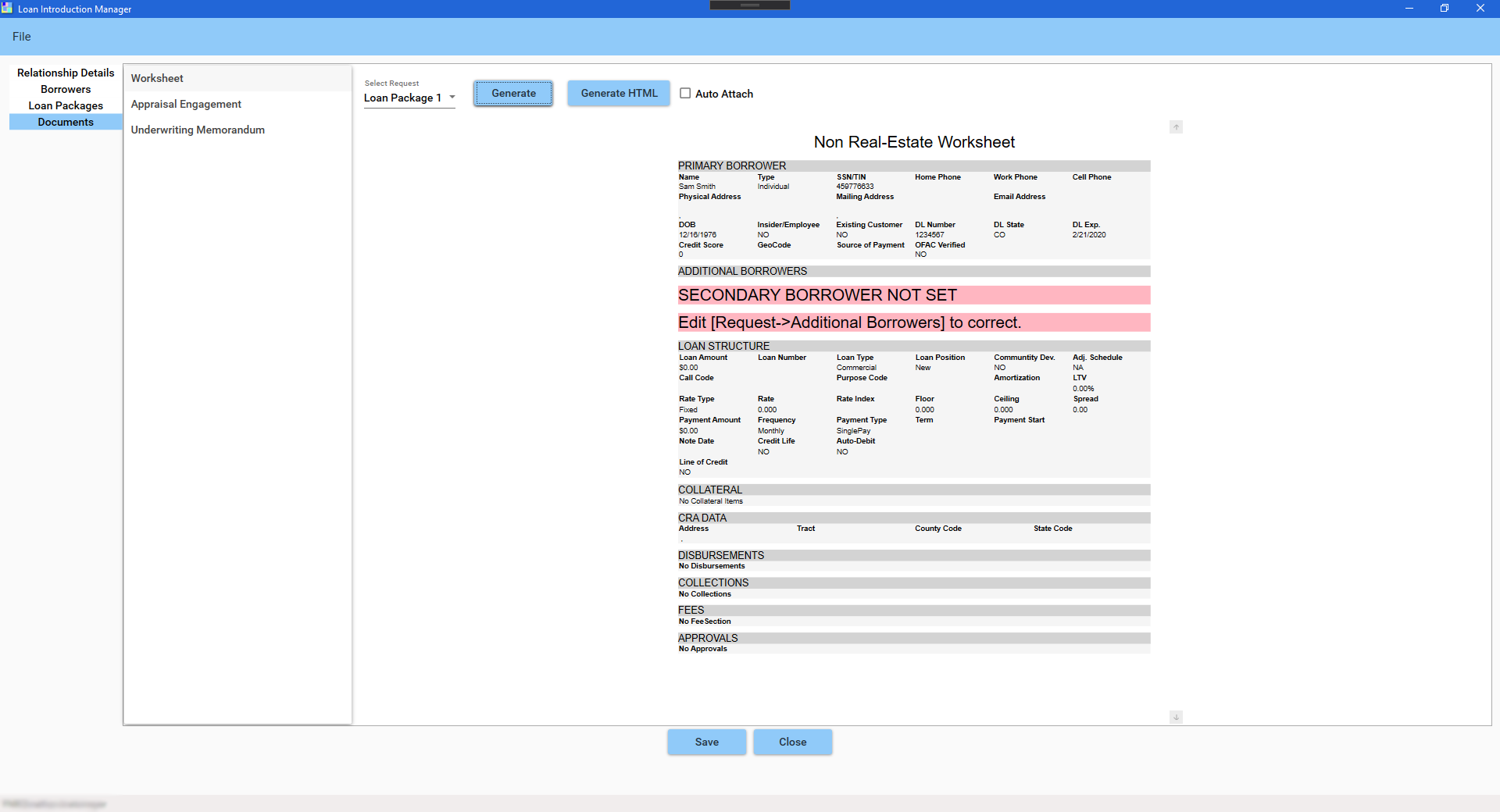The image size is (1500, 812).
Task: Click the Generate button
Action: pyautogui.click(x=513, y=93)
